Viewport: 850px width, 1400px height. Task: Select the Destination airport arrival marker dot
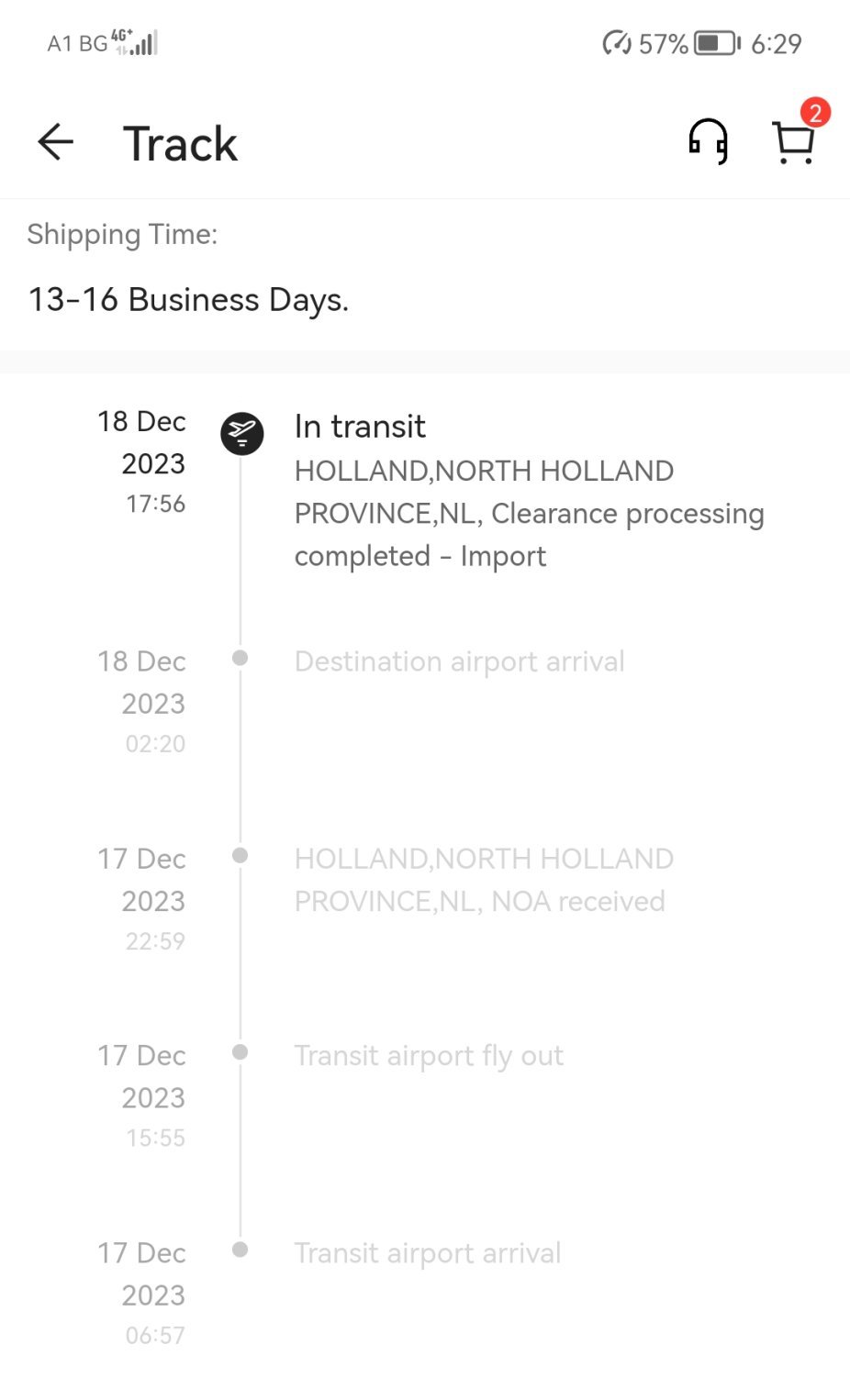click(240, 658)
